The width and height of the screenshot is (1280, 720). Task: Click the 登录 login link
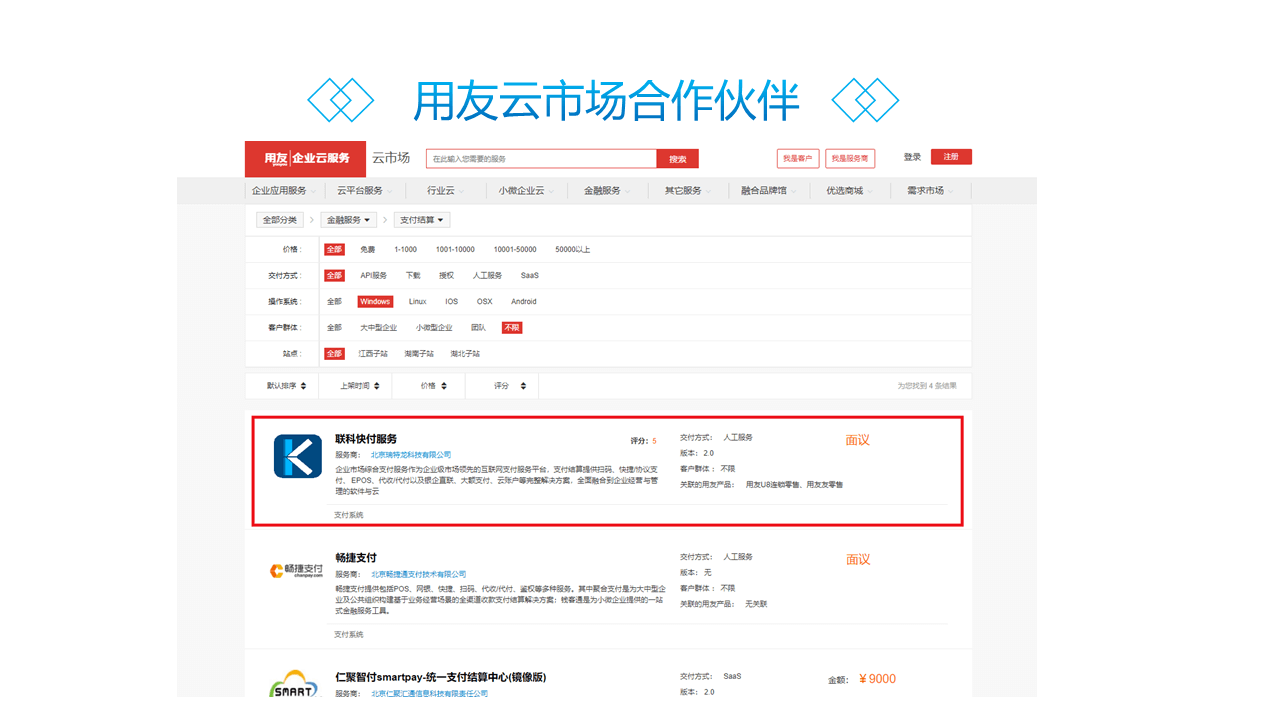(912, 157)
